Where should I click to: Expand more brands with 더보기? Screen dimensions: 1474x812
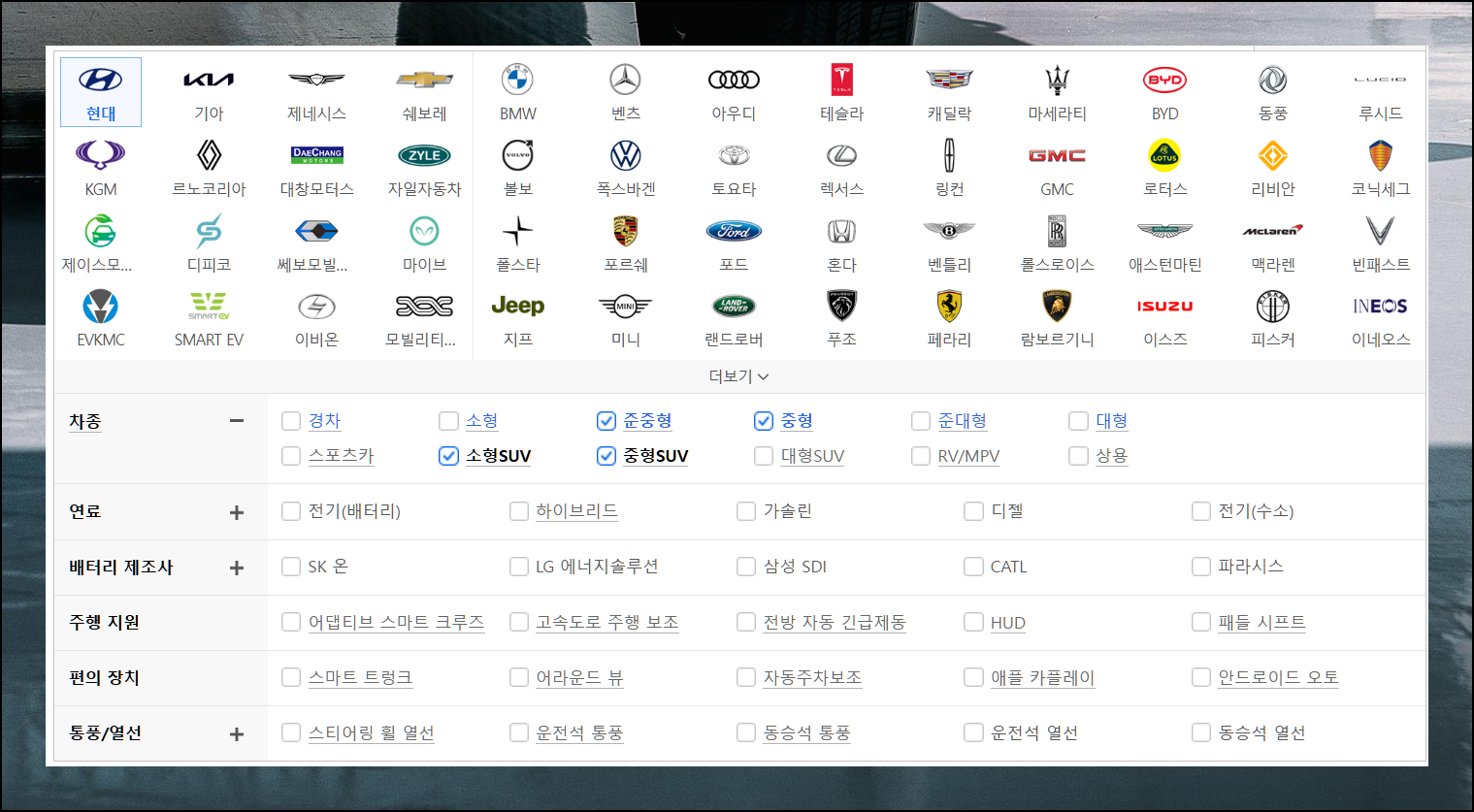[x=739, y=376]
